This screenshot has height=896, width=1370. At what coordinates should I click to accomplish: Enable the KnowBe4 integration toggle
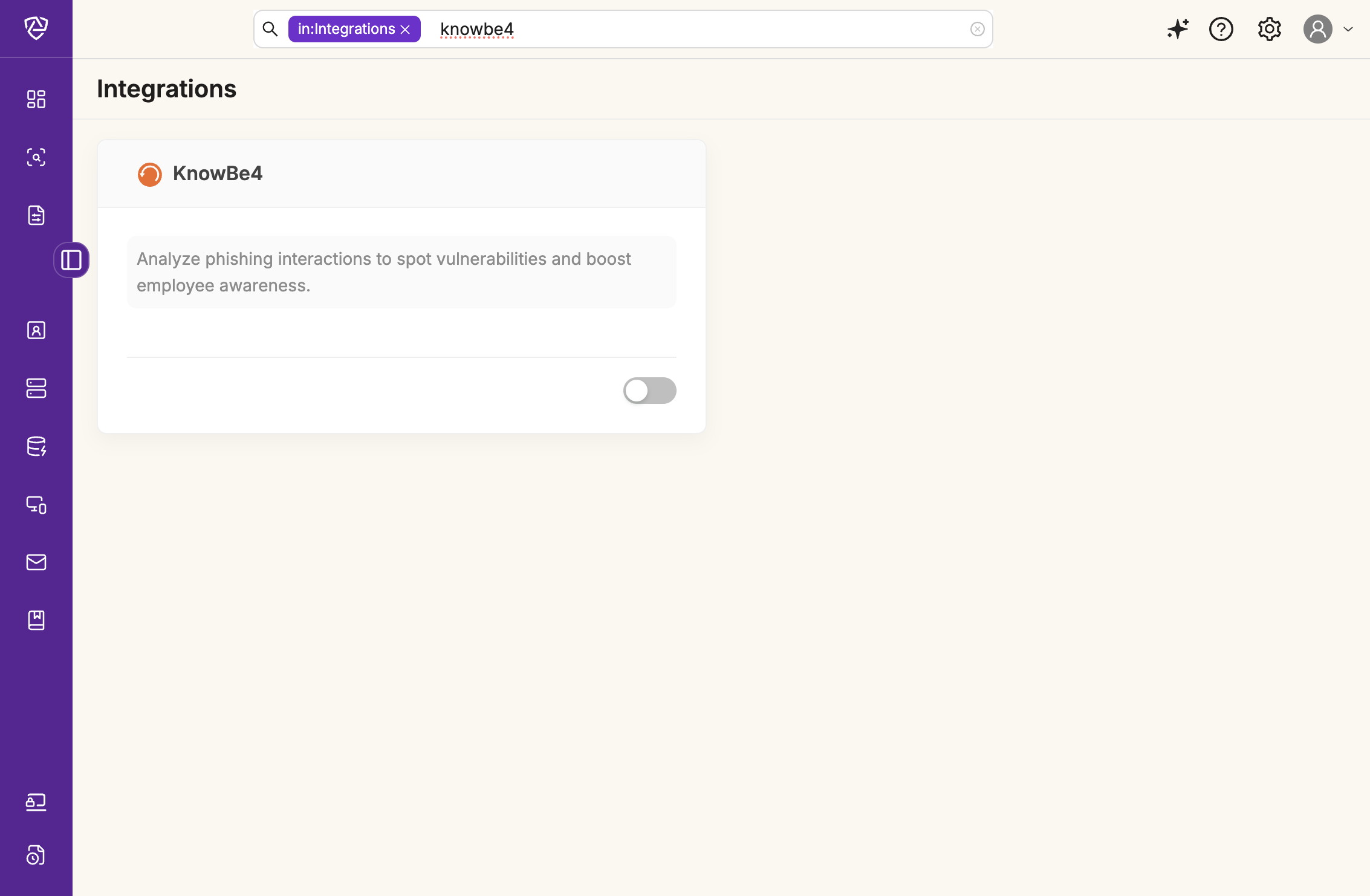[x=649, y=391]
